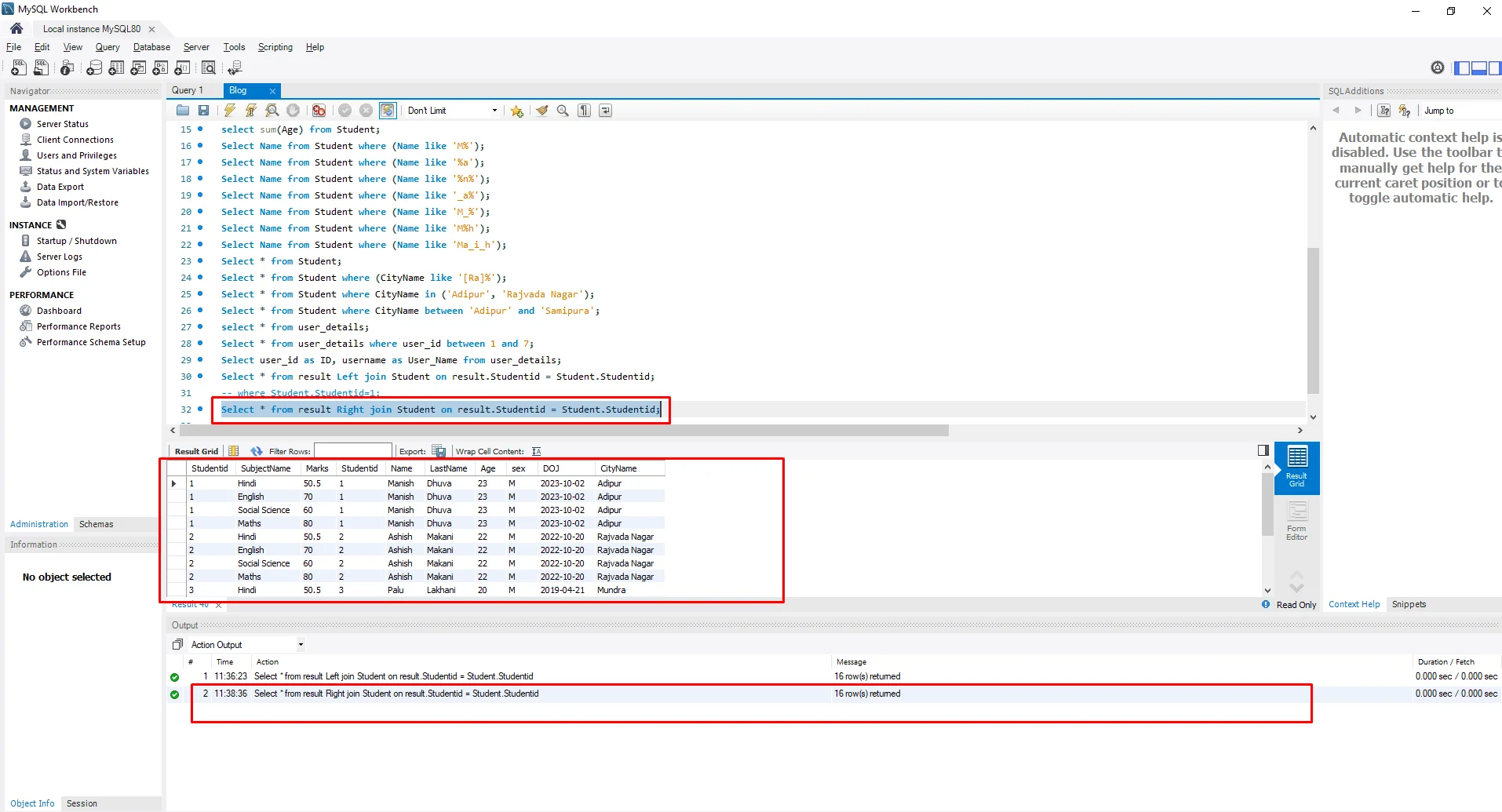Viewport: 1502px width, 812px height.
Task: Click the Execute query lightning bolt icon
Action: click(230, 111)
